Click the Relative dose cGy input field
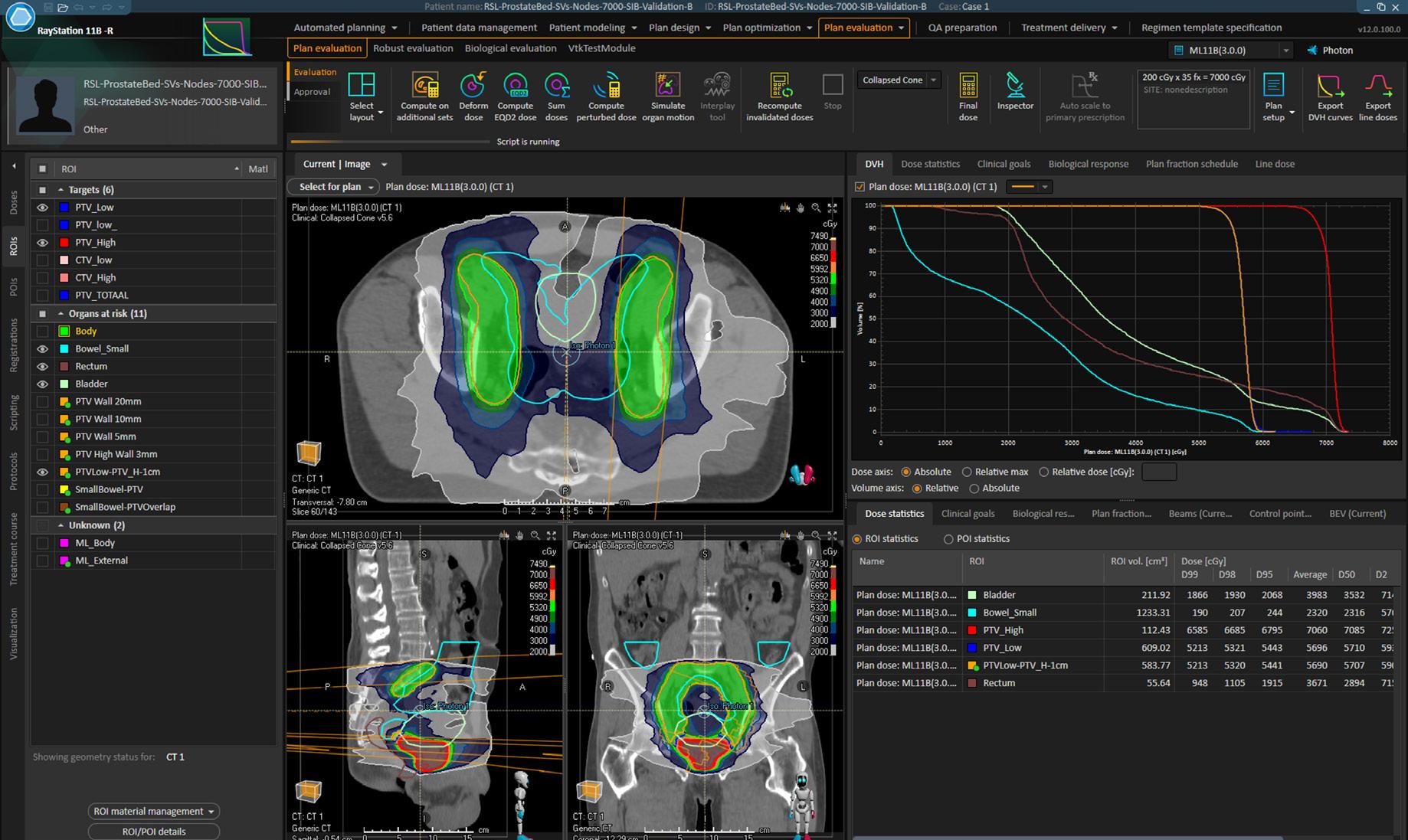Image resolution: width=1408 pixels, height=840 pixels. click(1159, 472)
